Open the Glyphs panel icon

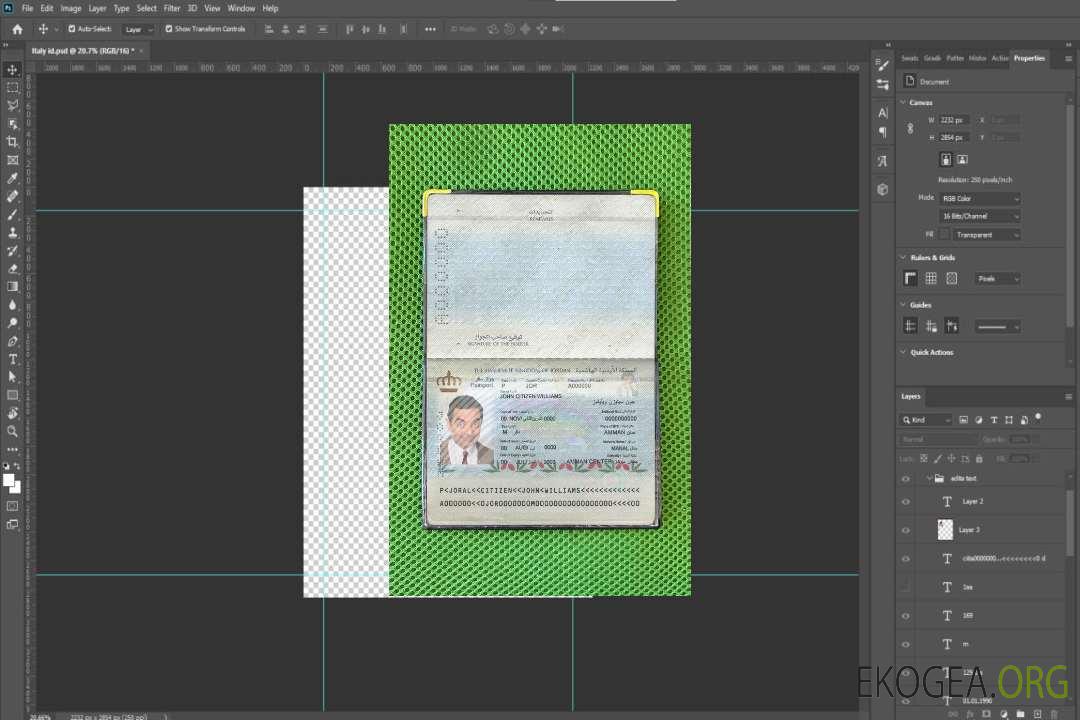(883, 161)
